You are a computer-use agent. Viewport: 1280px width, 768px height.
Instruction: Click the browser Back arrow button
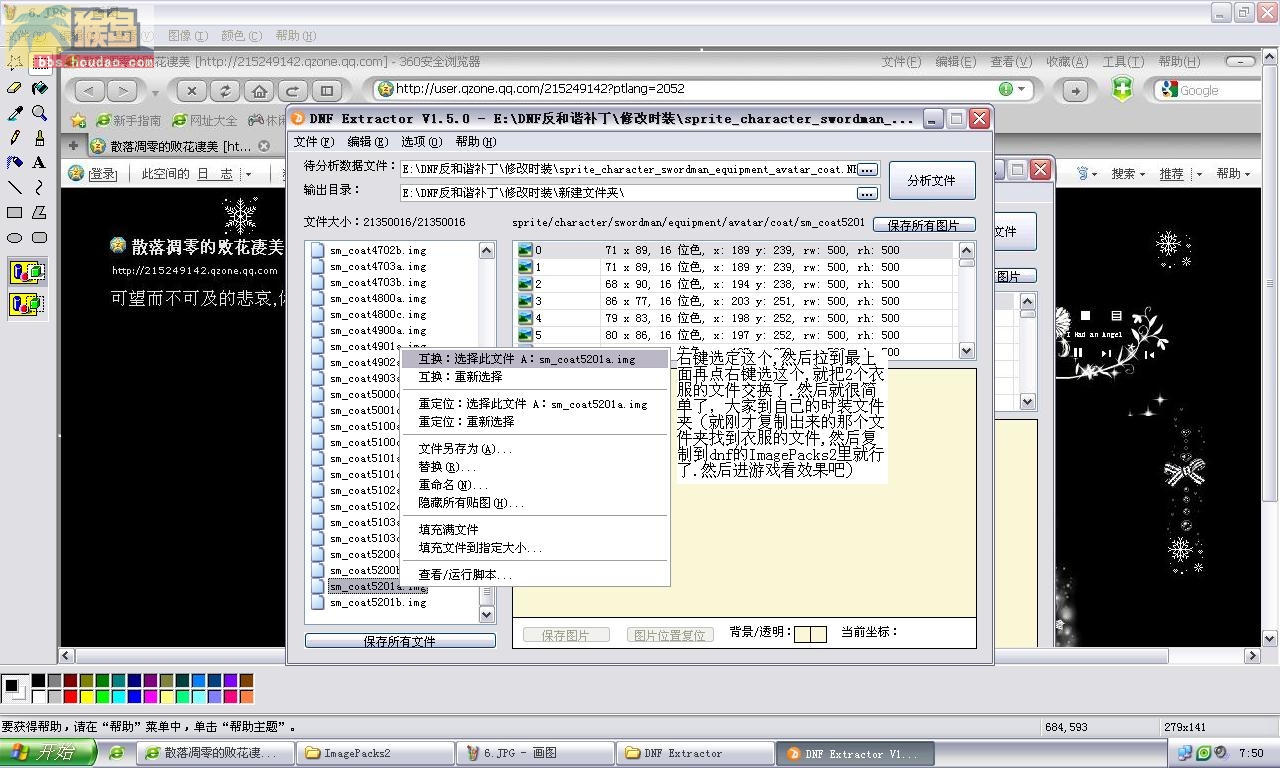coord(89,91)
